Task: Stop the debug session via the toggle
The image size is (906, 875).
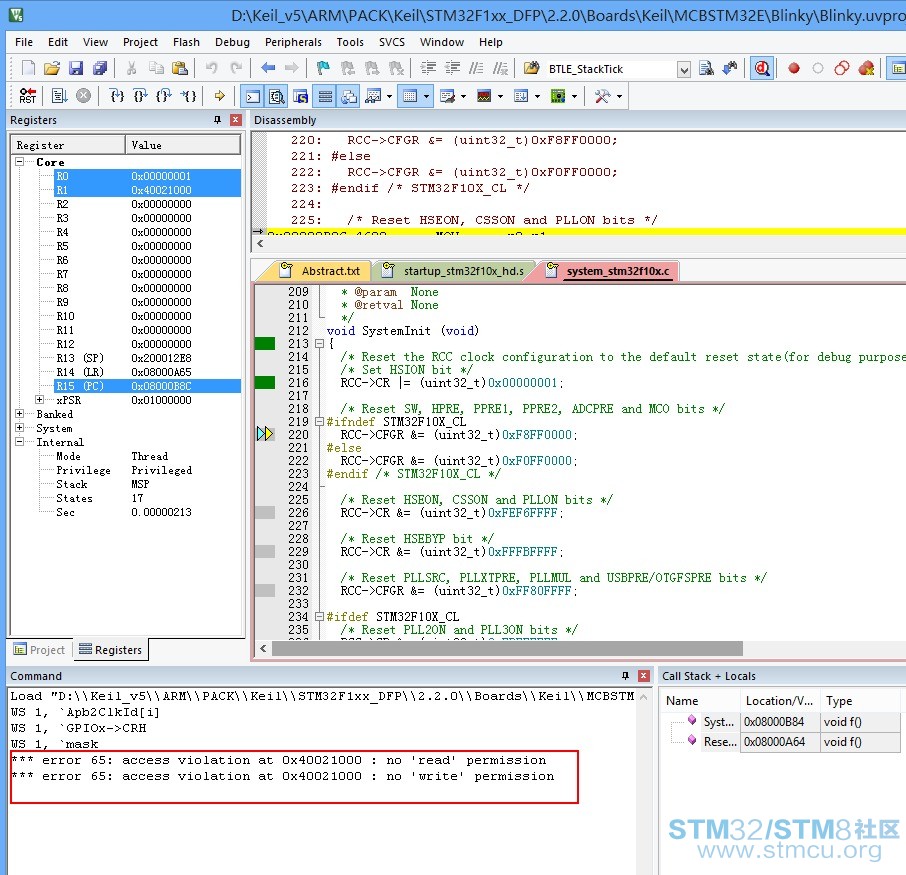Action: 762,68
